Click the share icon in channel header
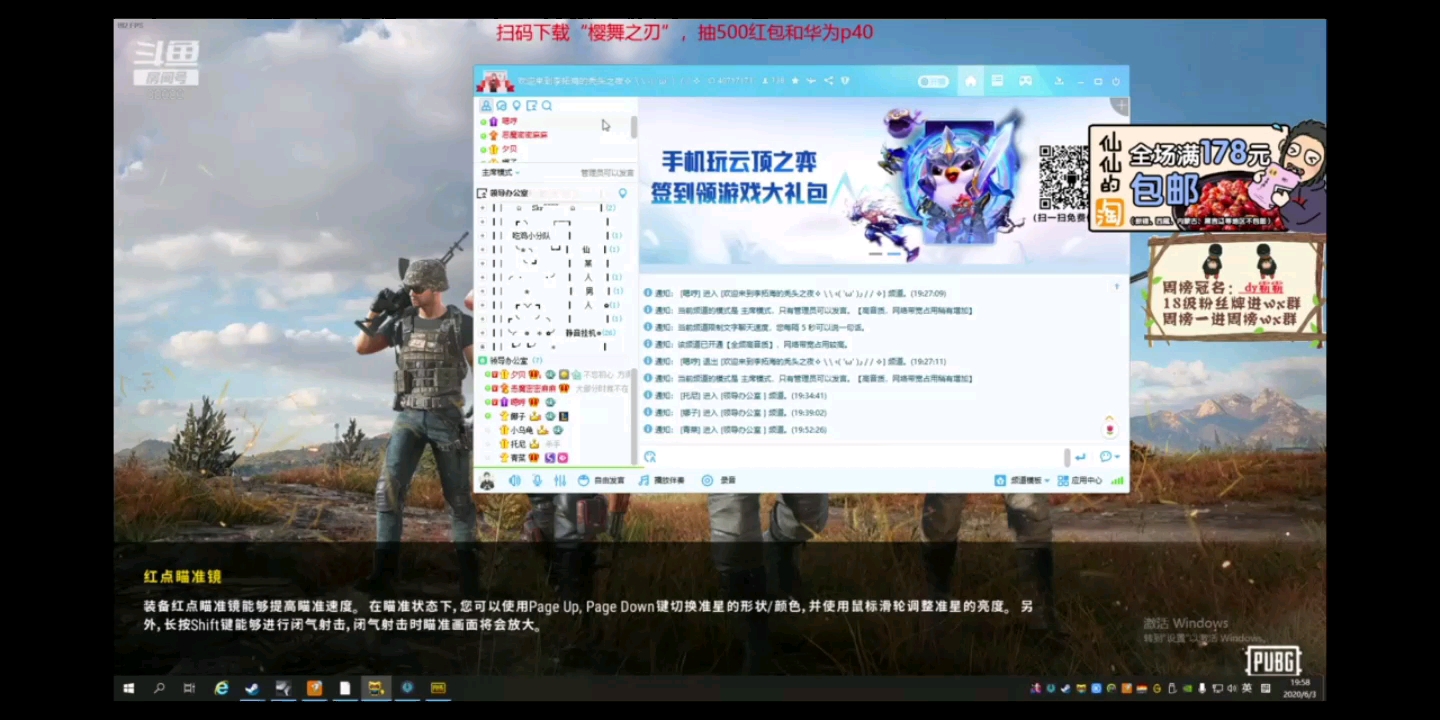 pos(829,80)
